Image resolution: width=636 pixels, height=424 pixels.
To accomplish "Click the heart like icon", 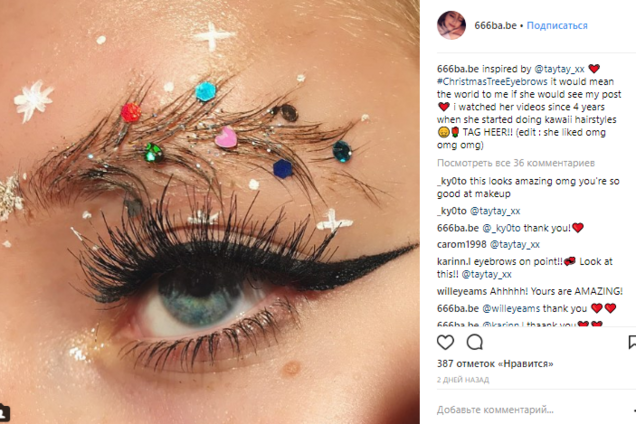I will point(445,342).
